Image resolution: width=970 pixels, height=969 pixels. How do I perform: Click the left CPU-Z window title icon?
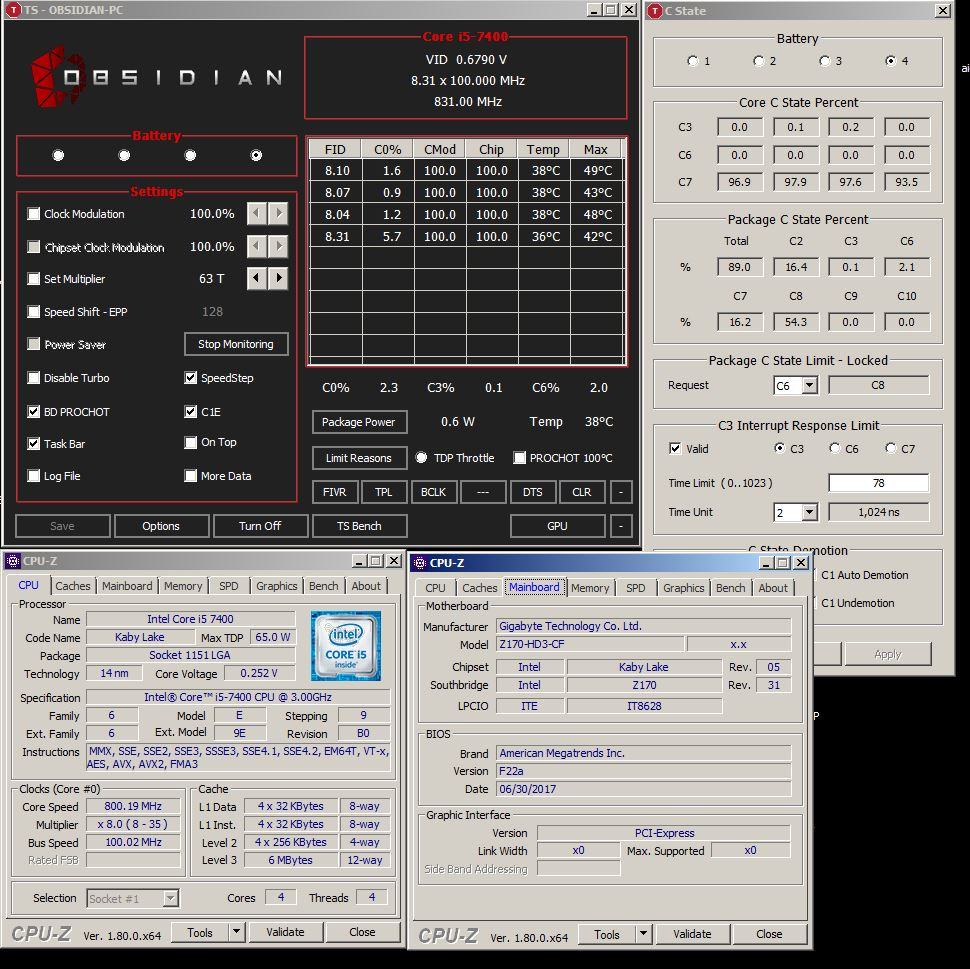coord(12,561)
